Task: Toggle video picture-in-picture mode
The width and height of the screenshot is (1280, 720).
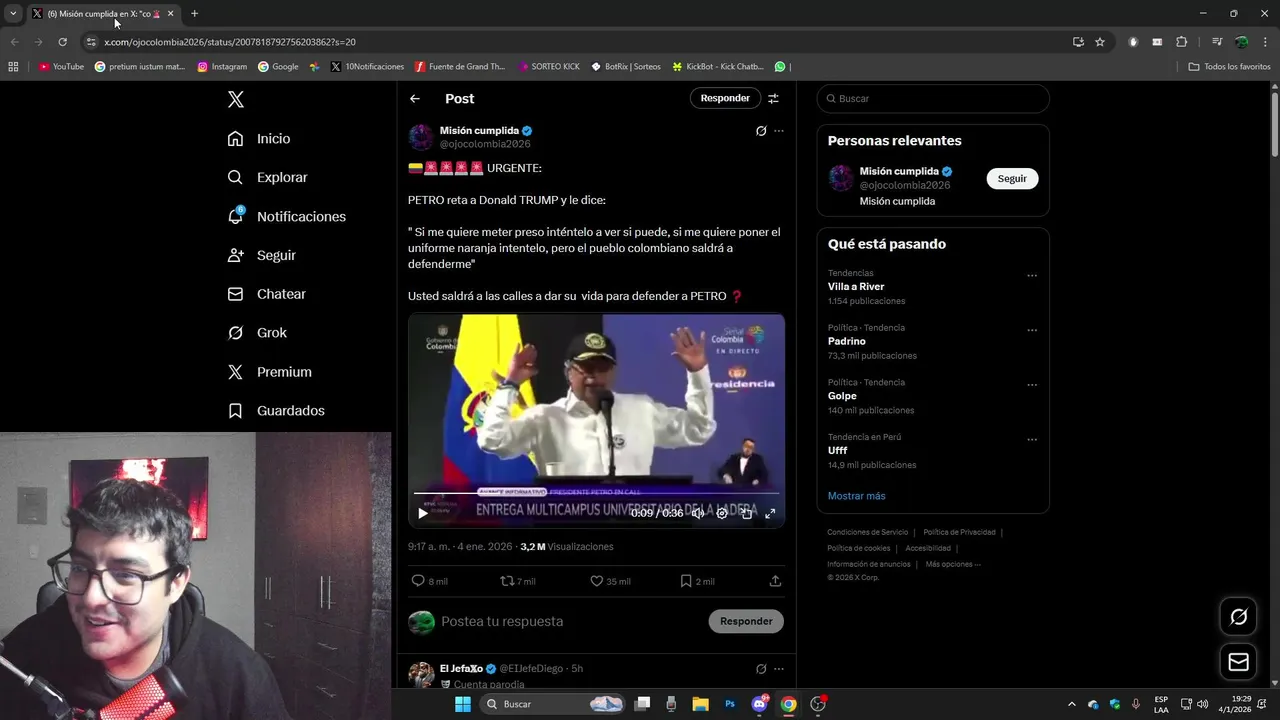Action: [746, 513]
